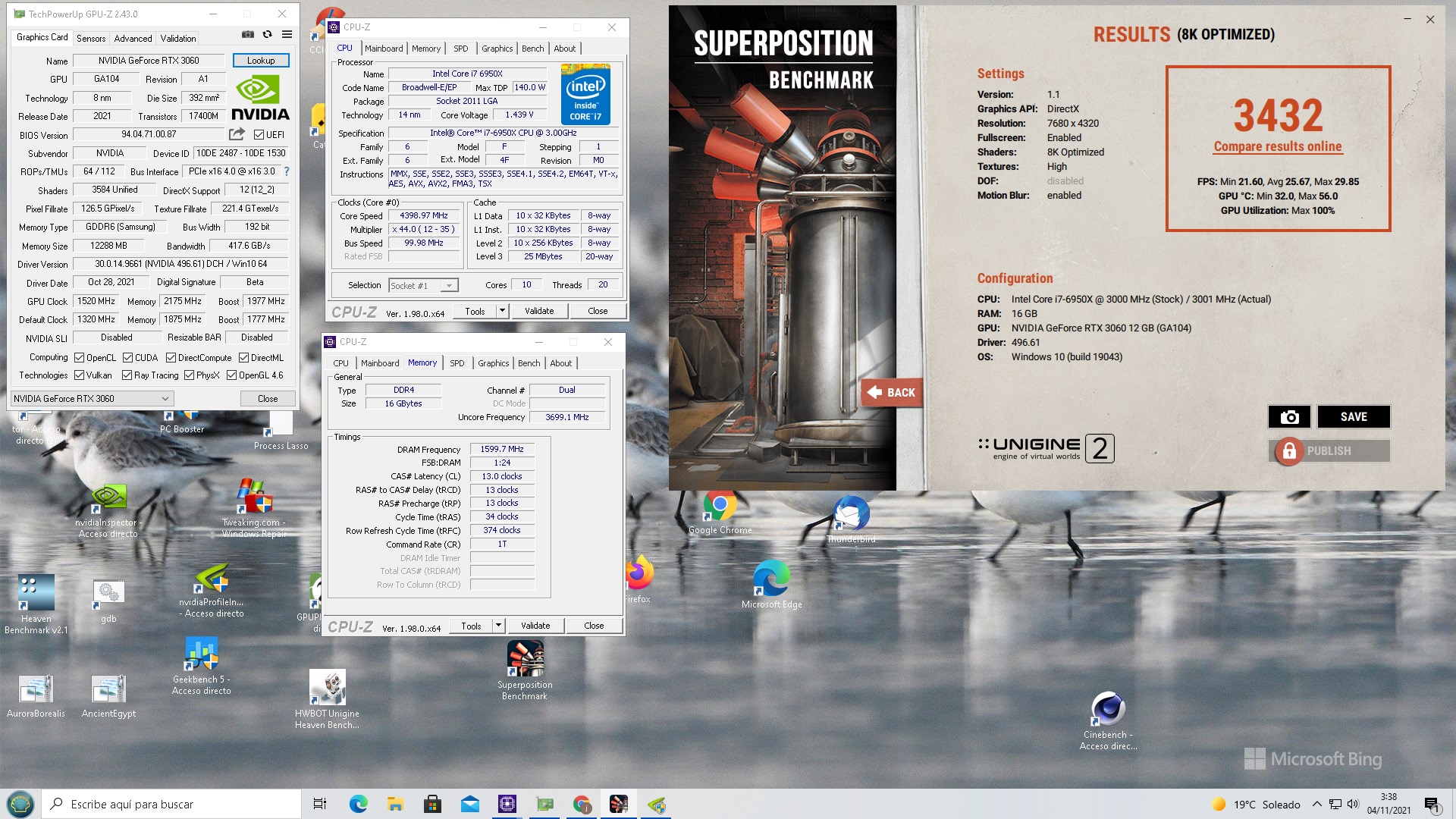This screenshot has height=819, width=1456.
Task: Toggle the UEFI checkbox in GPU-Z
Action: click(259, 135)
